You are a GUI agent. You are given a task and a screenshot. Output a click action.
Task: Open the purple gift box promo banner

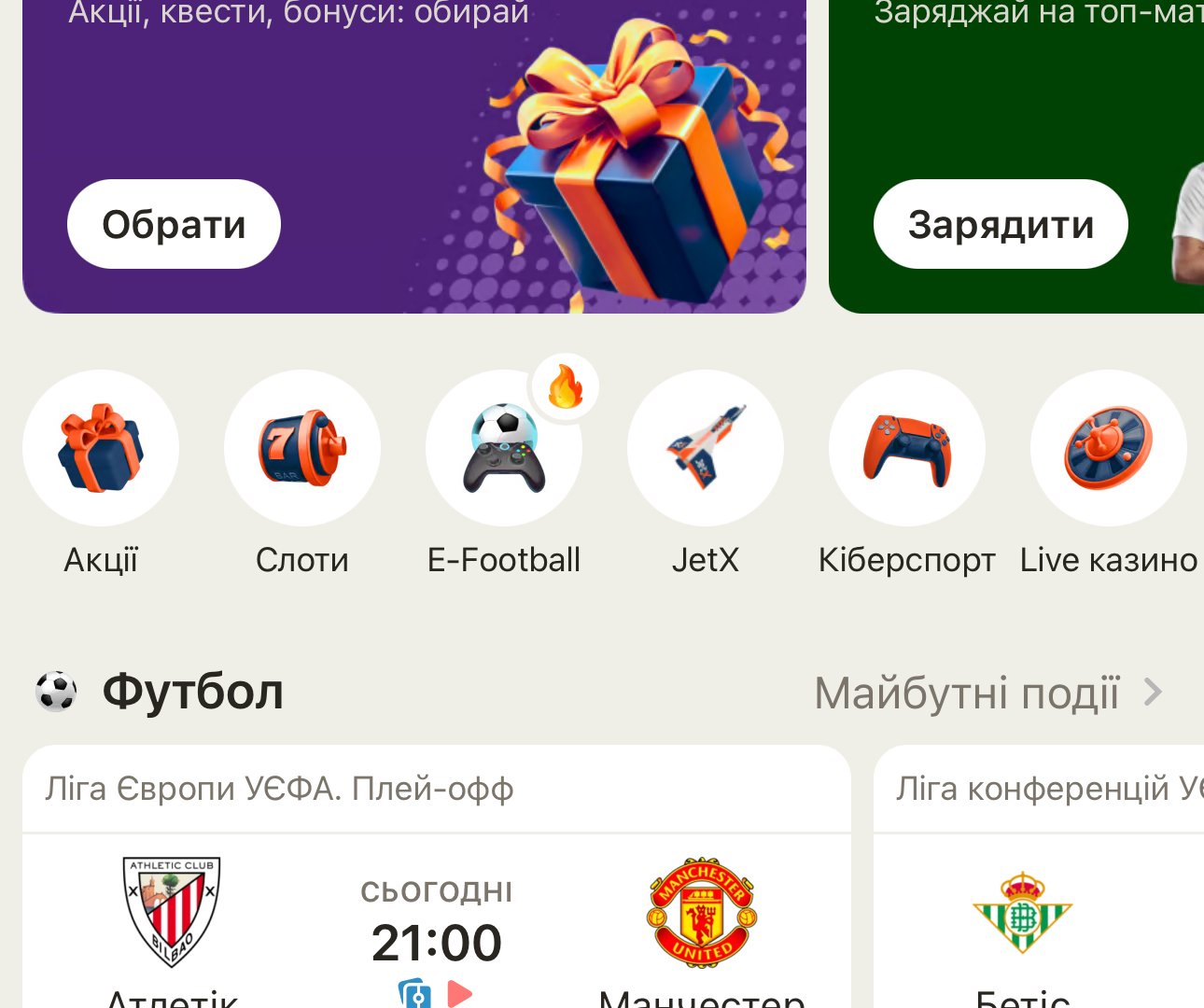tap(414, 157)
